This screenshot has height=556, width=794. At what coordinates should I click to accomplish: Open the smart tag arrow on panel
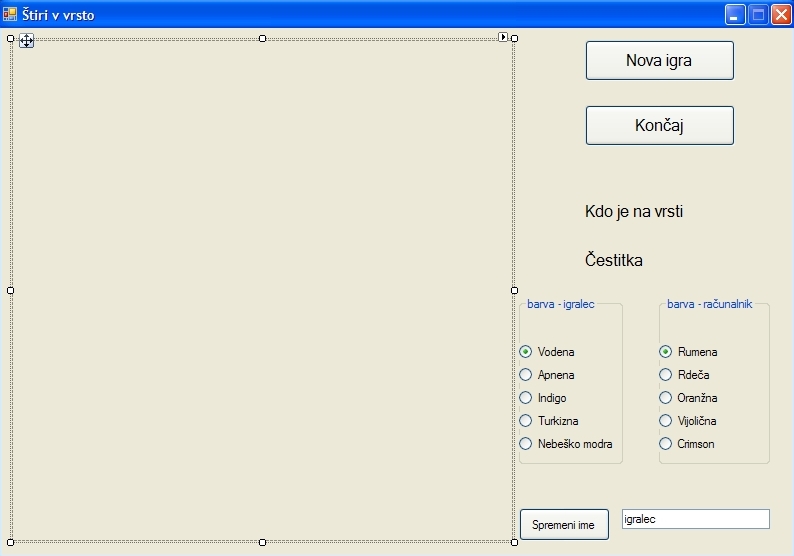coord(503,37)
